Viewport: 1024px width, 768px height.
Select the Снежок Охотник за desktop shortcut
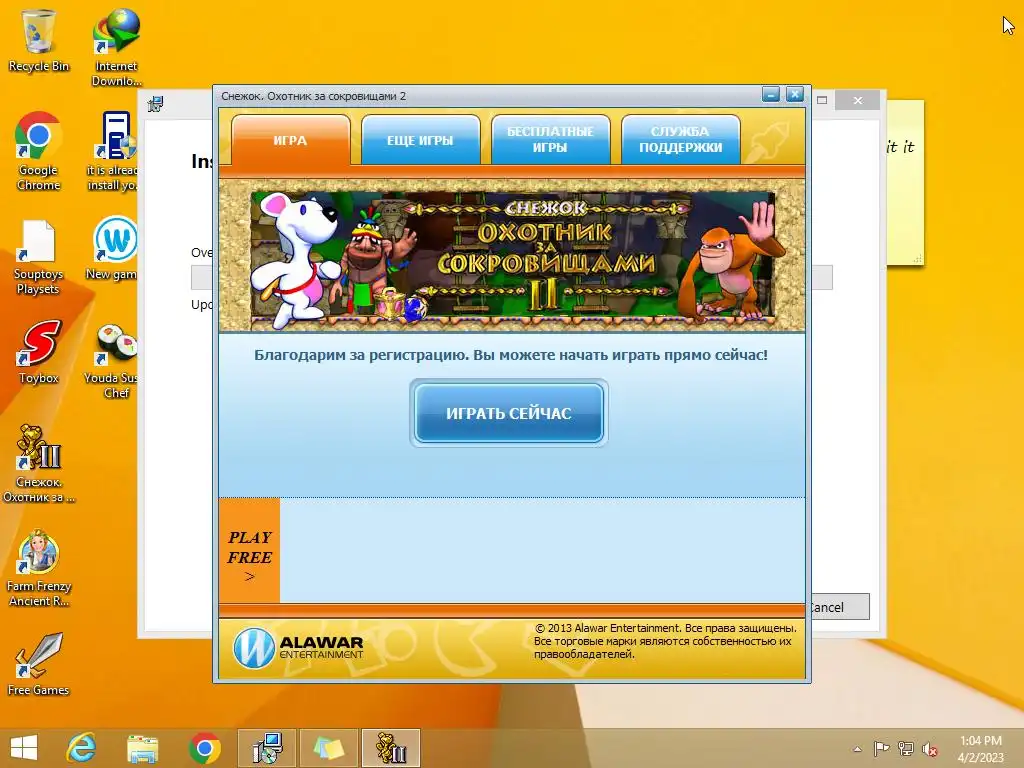[39, 464]
